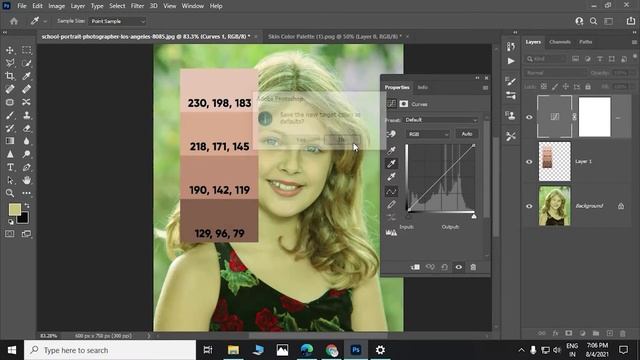Select the Zoom magnifier tool
The width and height of the screenshot is (640, 360).
(10, 193)
